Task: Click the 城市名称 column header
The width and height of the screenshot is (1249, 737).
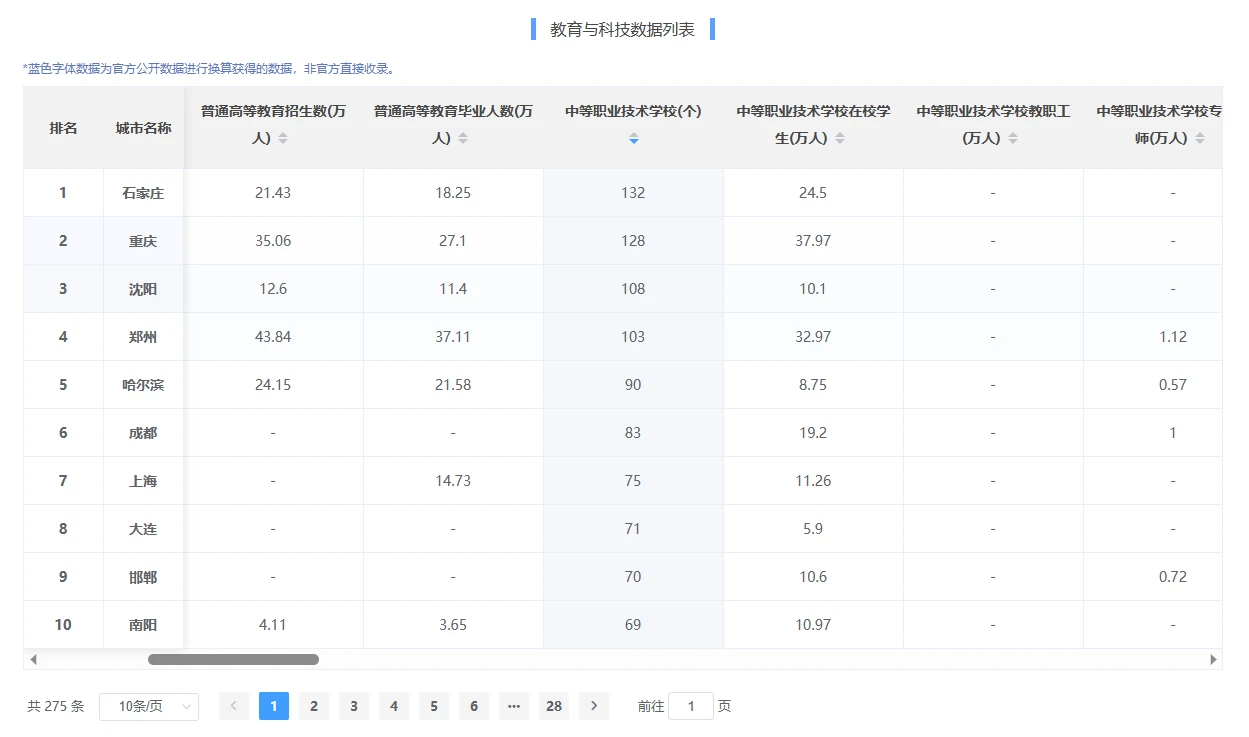Action: (x=143, y=128)
